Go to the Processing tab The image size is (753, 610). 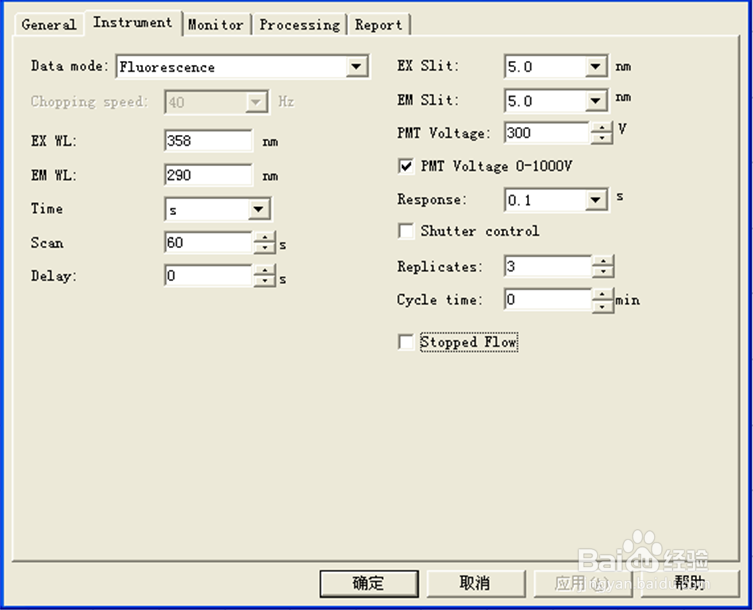click(300, 24)
